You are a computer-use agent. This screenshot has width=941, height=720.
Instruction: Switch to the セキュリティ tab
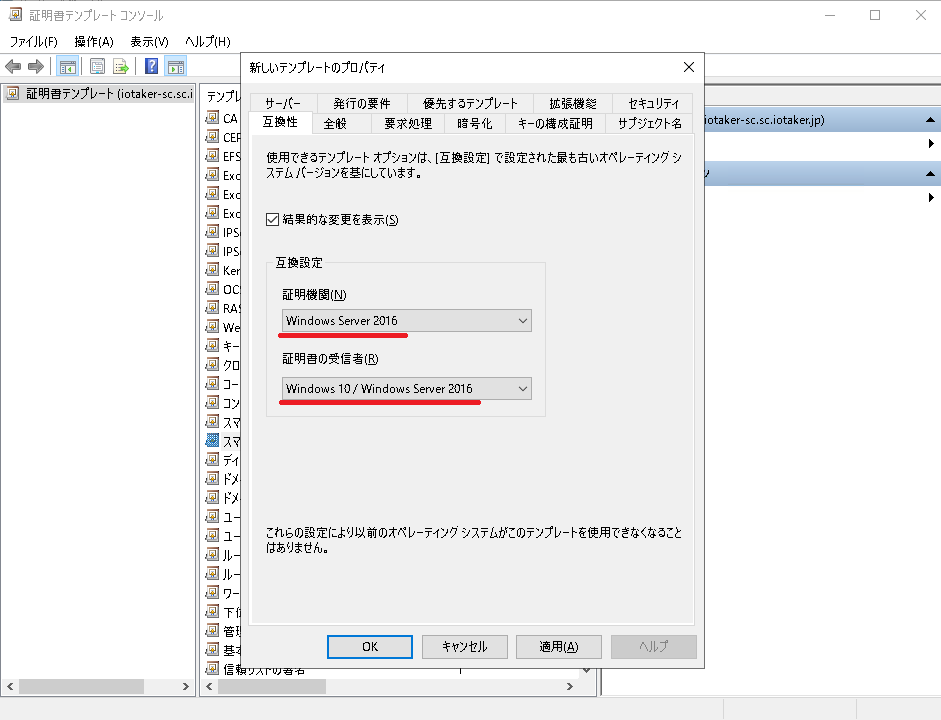tap(653, 103)
